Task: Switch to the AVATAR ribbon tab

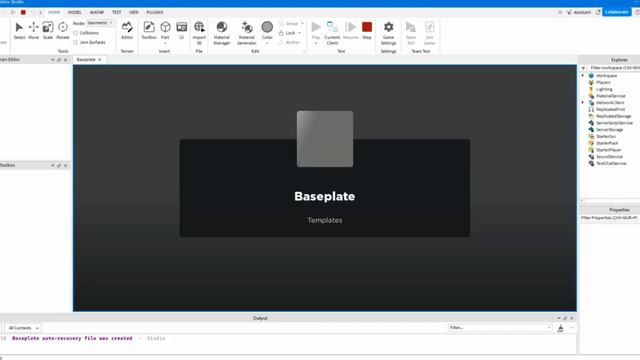Action: (97, 12)
